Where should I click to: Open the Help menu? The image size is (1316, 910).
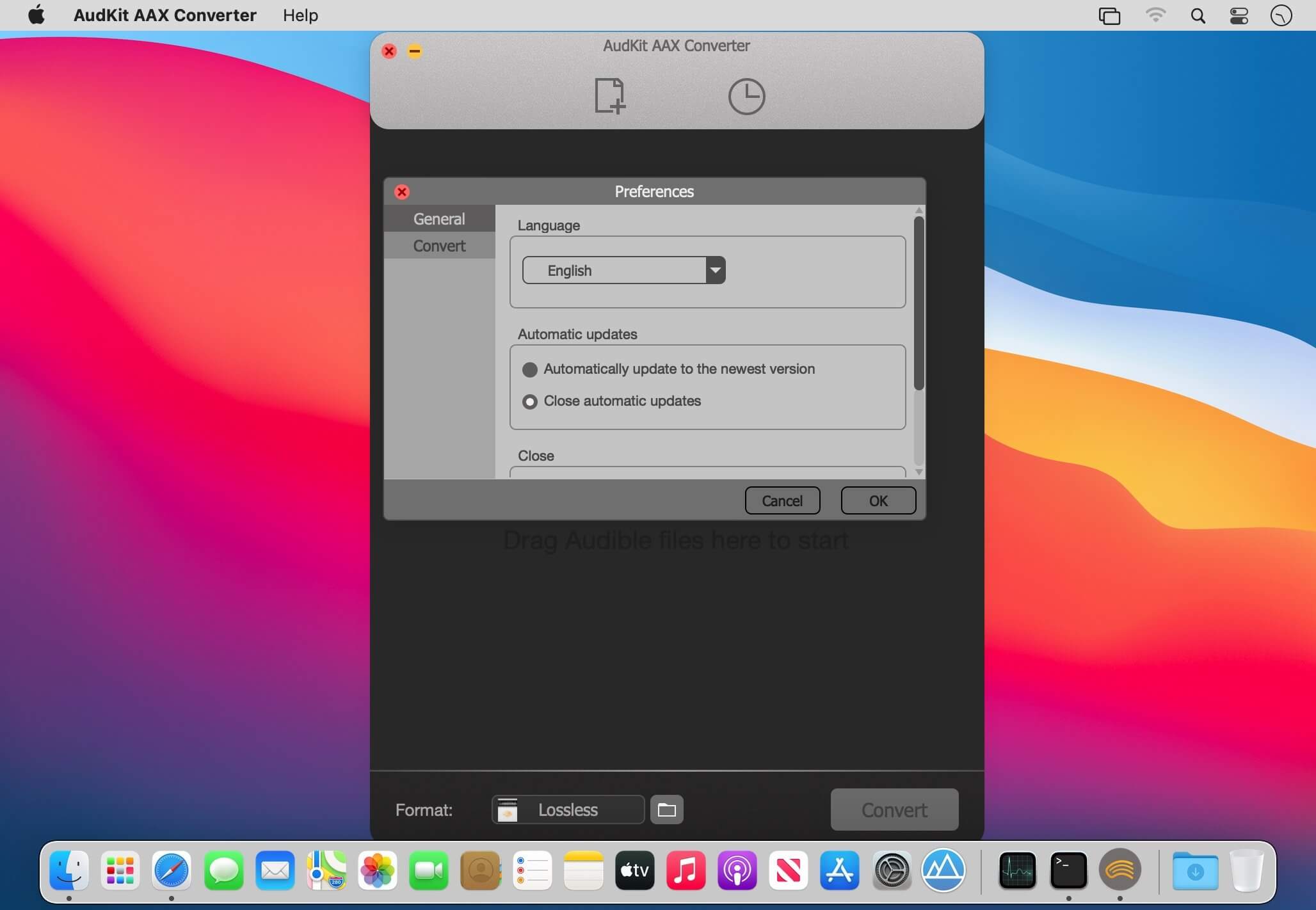[300, 15]
